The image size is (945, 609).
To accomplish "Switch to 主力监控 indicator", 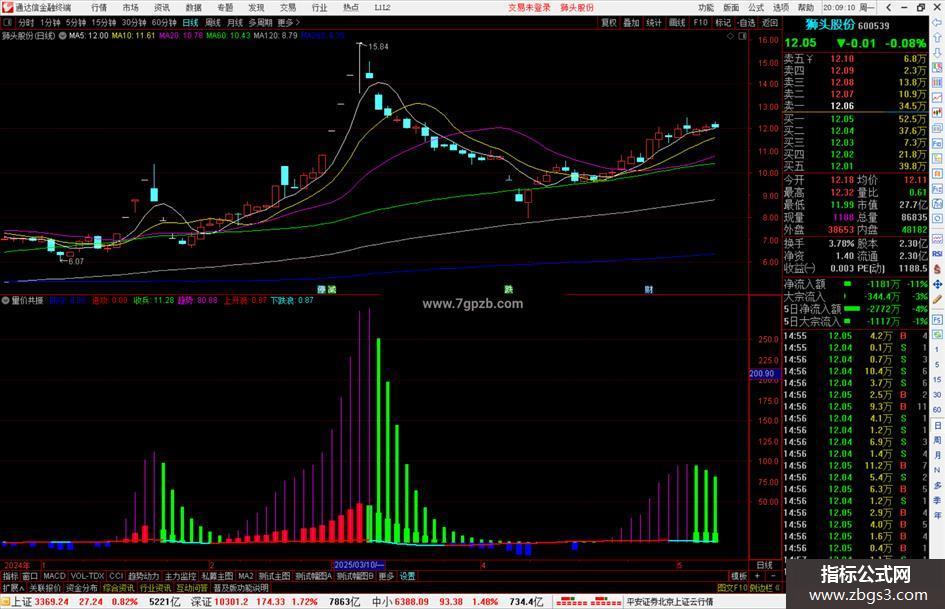I will (180, 576).
